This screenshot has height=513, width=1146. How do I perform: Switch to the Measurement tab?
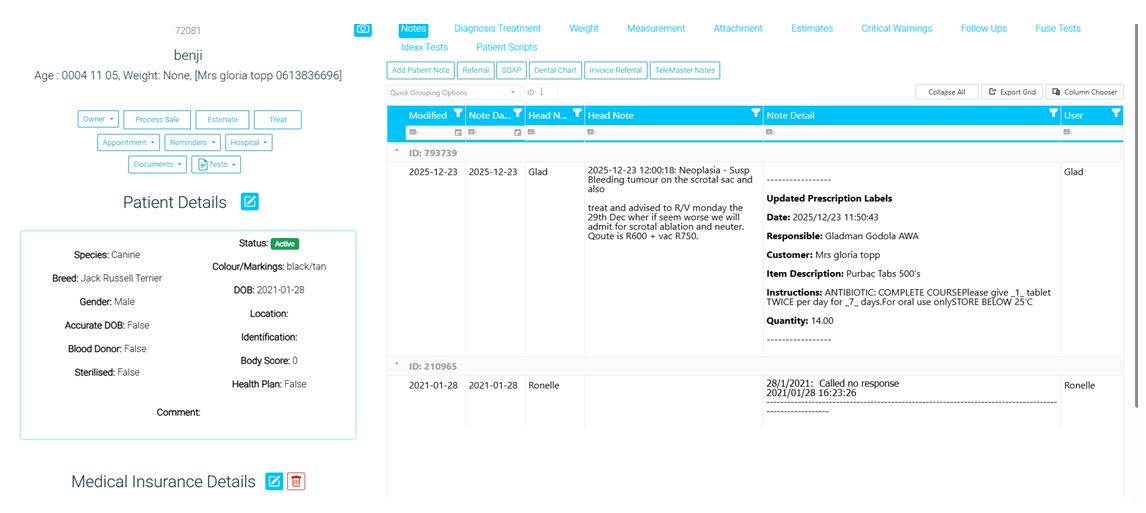tap(656, 28)
